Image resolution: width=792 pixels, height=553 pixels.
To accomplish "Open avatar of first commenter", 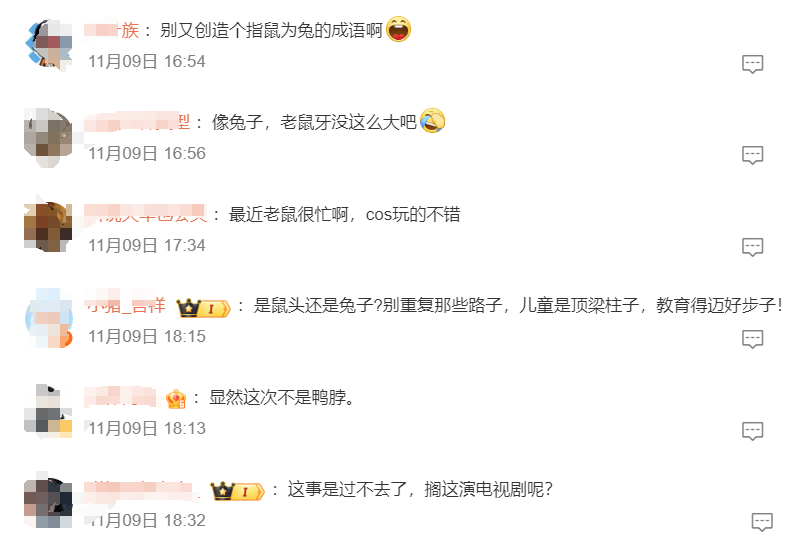I will point(48,44).
